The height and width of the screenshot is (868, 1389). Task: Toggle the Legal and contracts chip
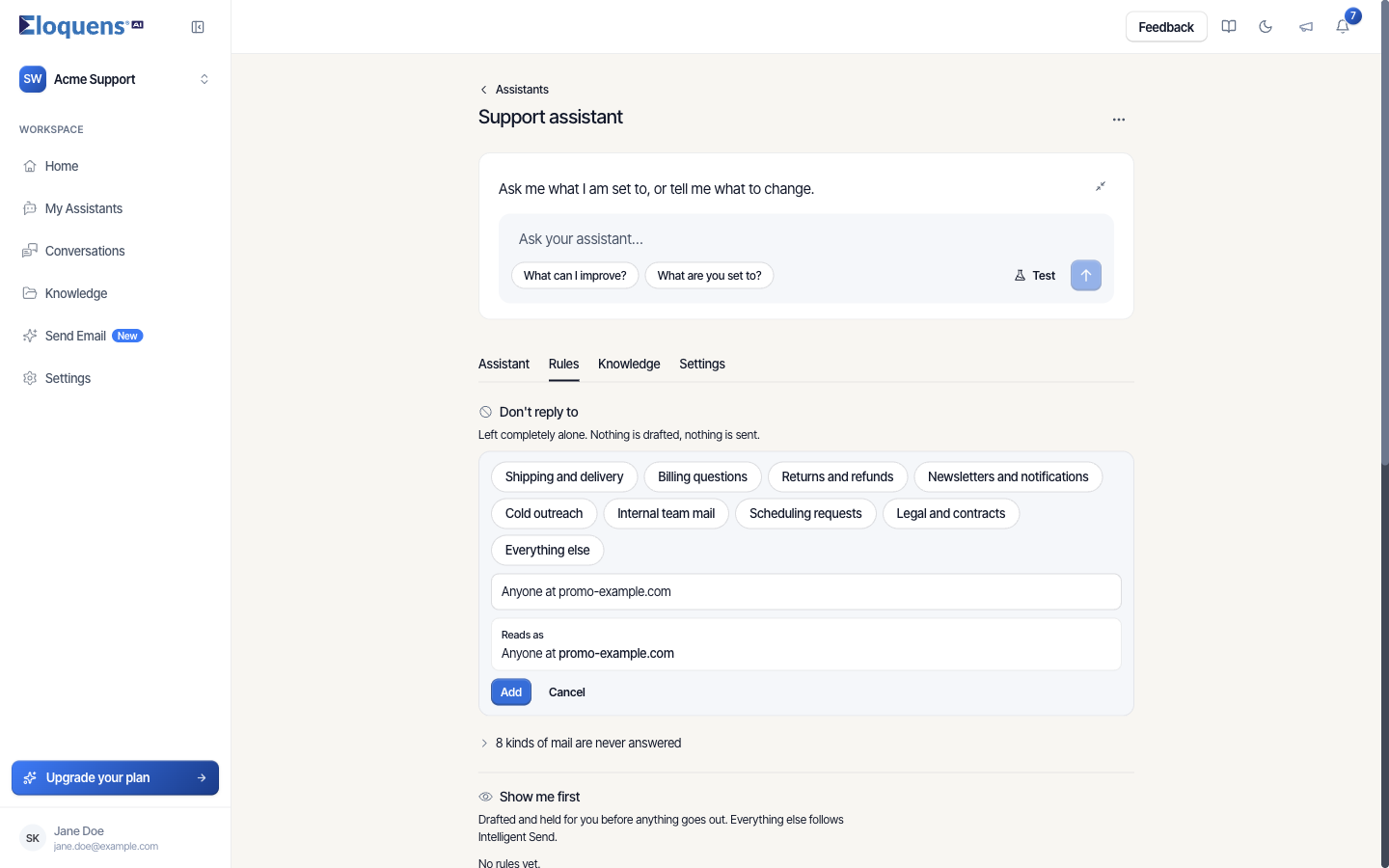[x=951, y=513]
